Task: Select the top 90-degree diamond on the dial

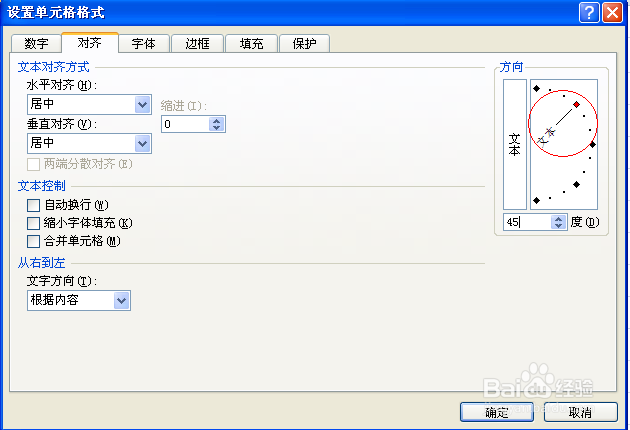Action: pos(536,88)
